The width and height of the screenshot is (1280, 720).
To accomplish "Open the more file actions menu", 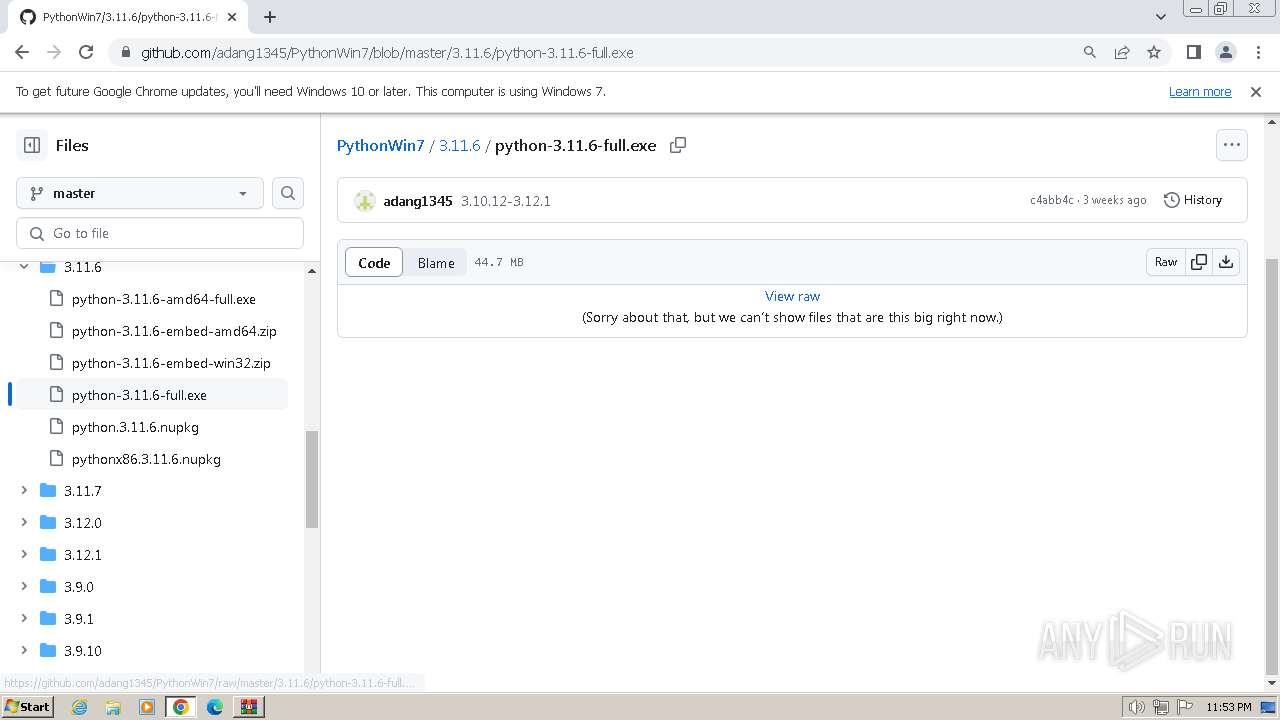I will (x=1232, y=145).
